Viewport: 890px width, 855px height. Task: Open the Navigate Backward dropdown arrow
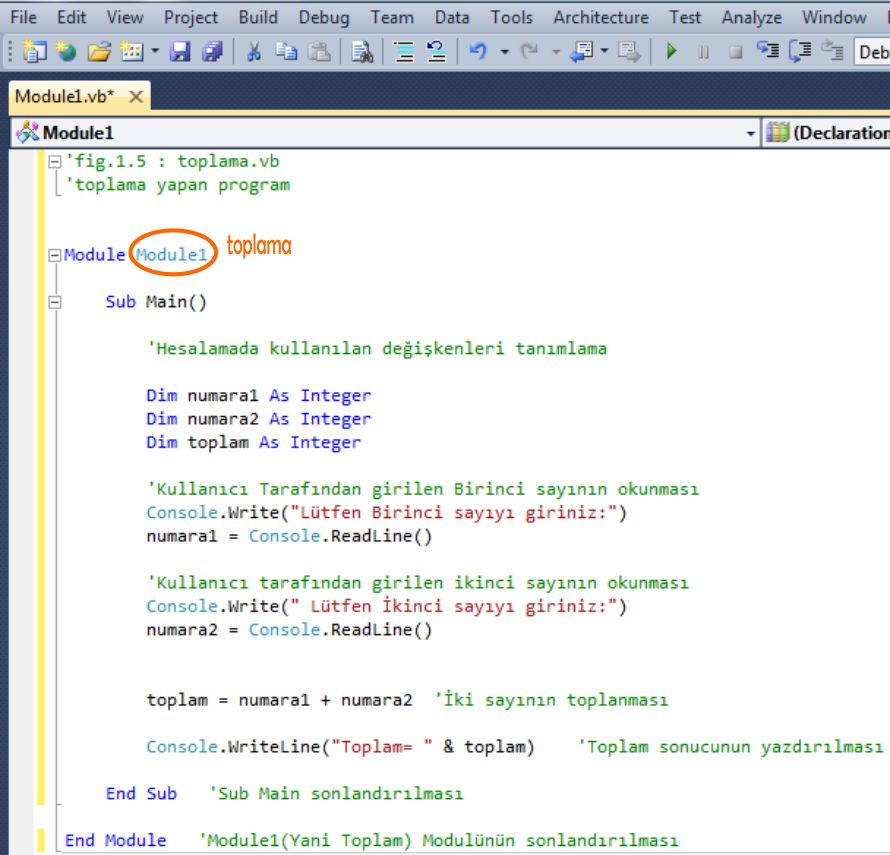604,52
